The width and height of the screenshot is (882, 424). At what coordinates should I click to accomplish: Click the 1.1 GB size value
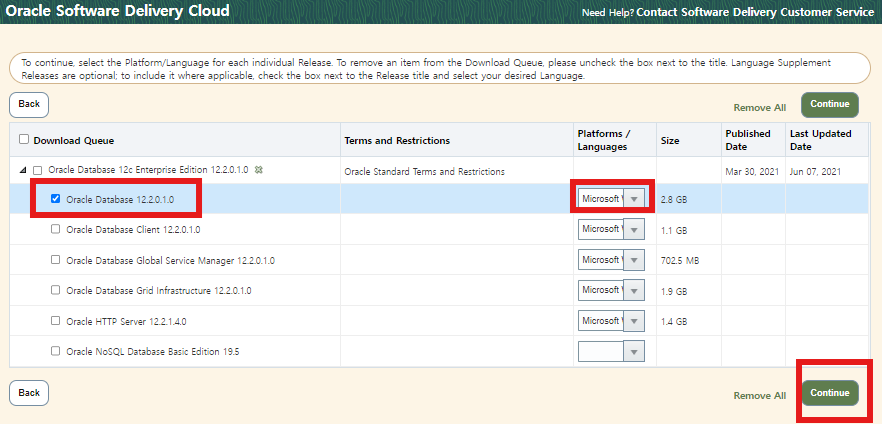tap(674, 231)
